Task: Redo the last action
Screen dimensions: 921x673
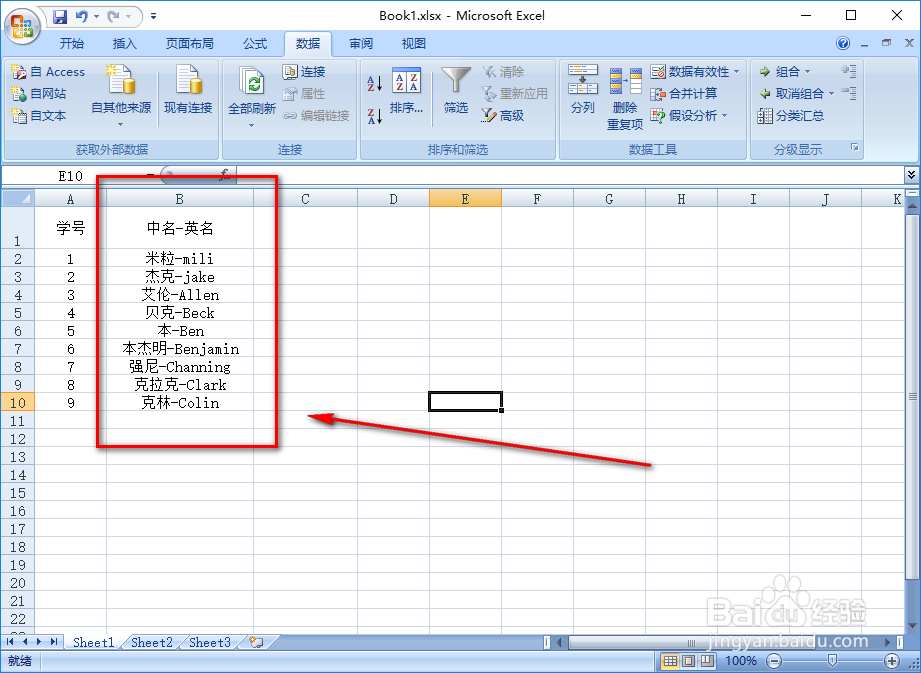Action: pos(113,17)
